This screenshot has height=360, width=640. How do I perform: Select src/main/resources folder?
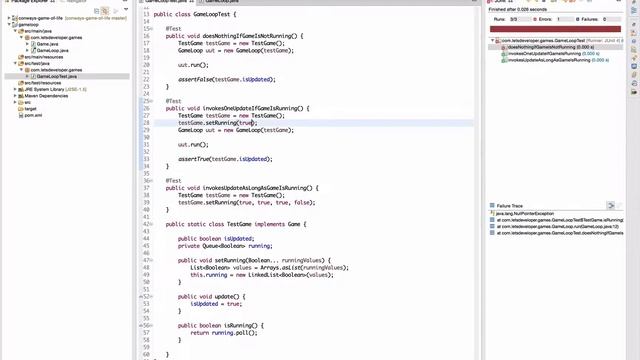[44, 57]
